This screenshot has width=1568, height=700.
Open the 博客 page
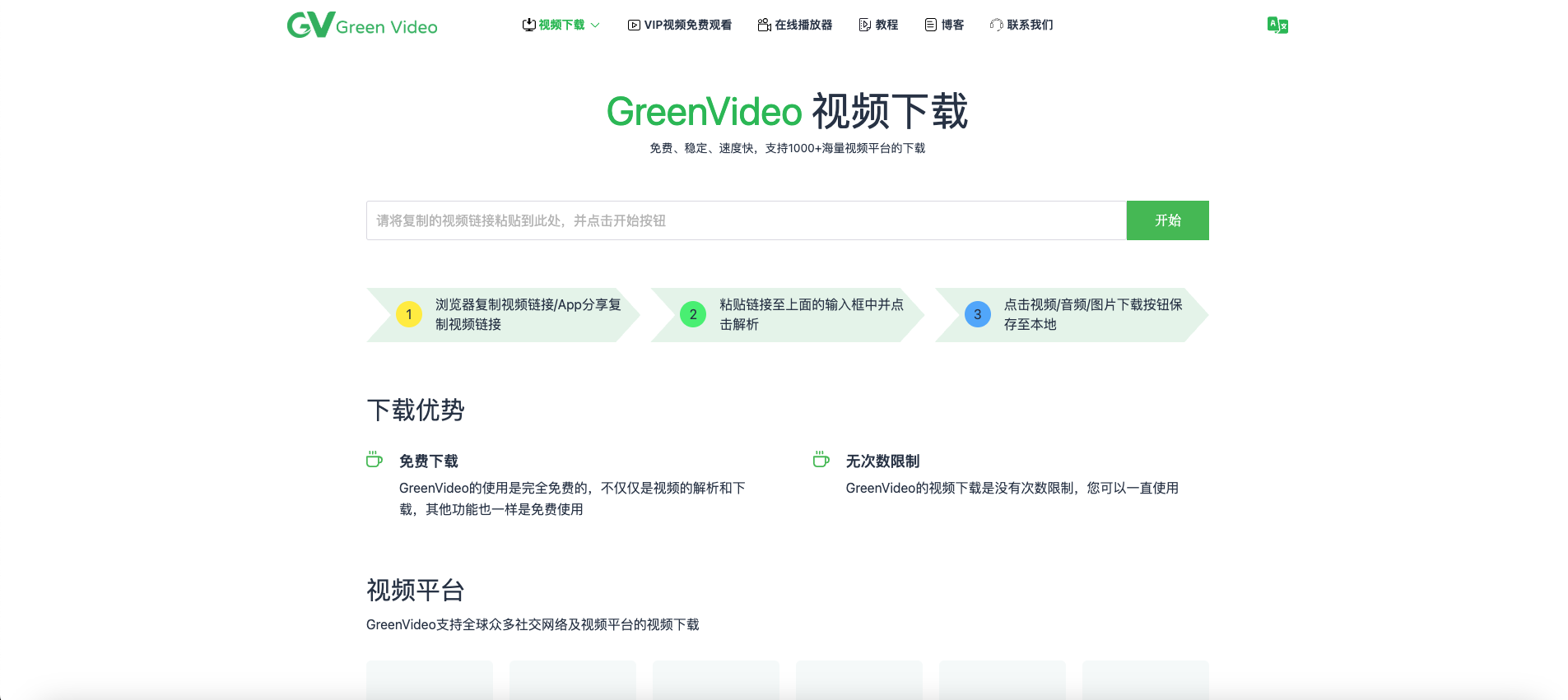944,25
